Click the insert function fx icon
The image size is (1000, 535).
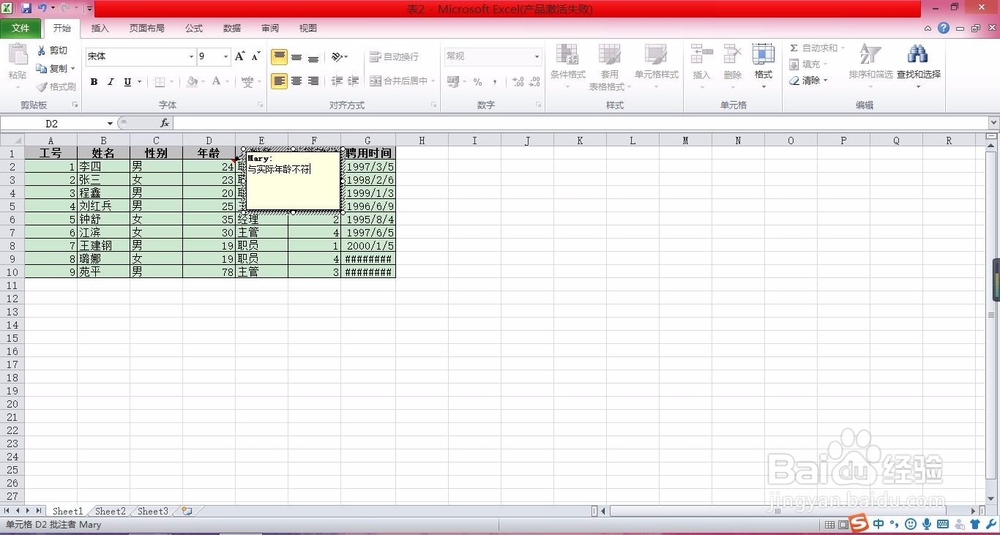click(x=165, y=123)
